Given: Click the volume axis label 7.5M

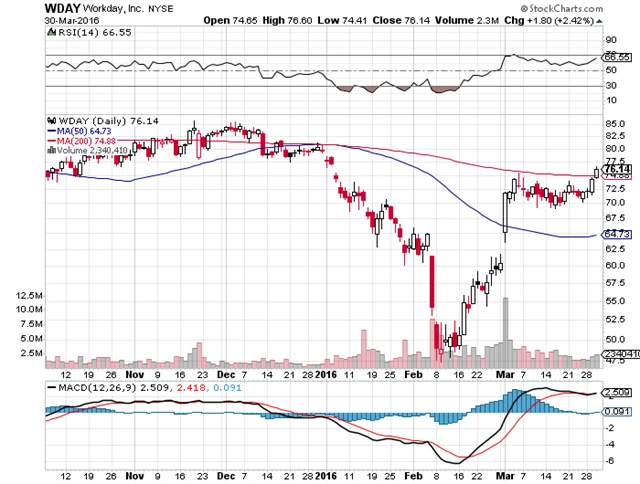Looking at the screenshot, I should 31,324.
